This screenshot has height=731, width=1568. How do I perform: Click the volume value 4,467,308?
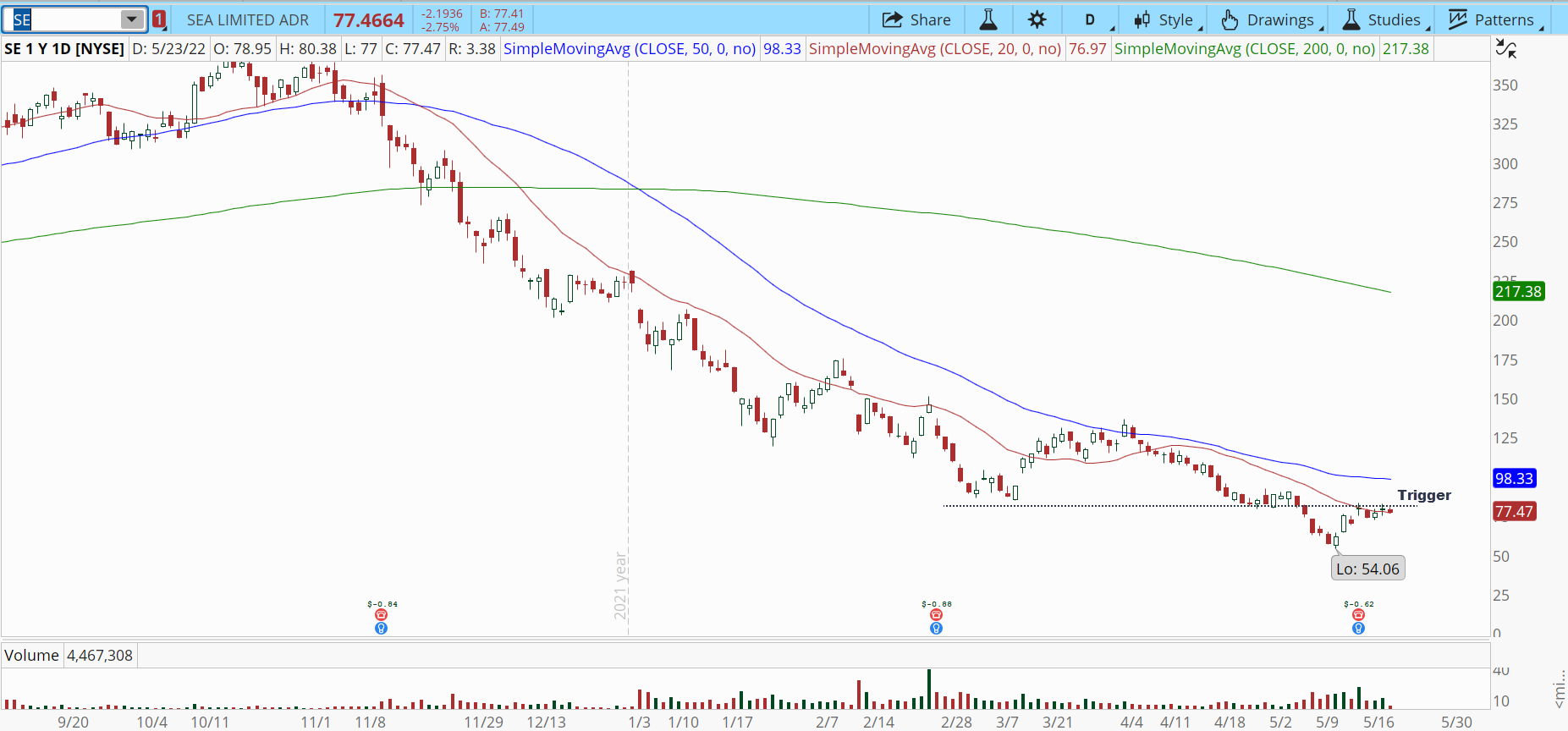(x=100, y=656)
